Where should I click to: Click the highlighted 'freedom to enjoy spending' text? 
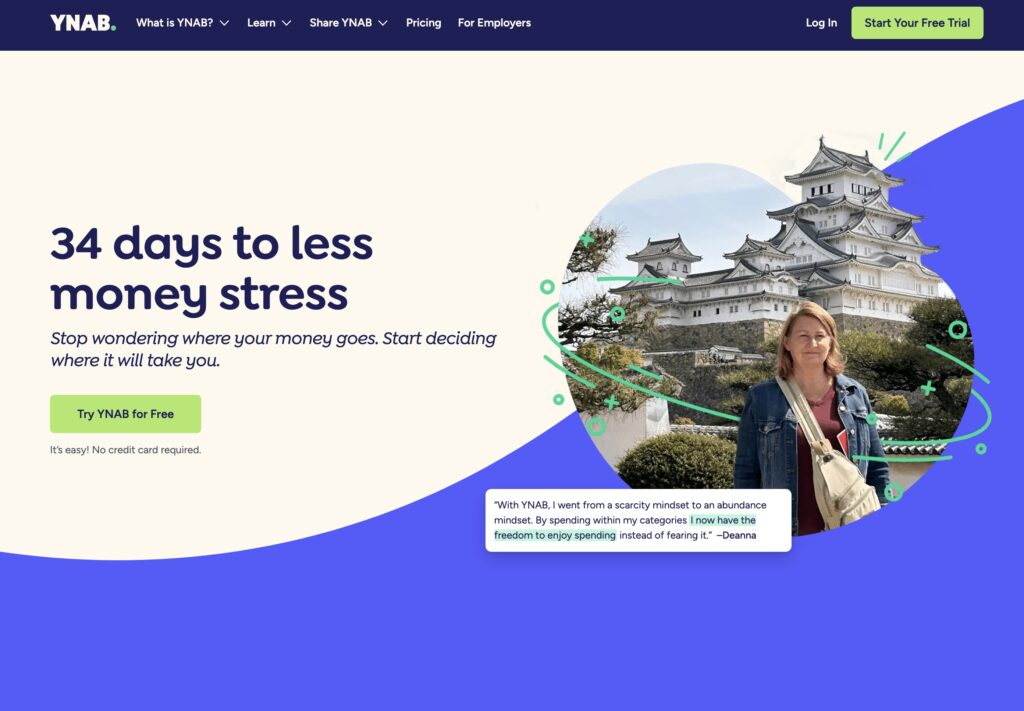click(x=555, y=535)
